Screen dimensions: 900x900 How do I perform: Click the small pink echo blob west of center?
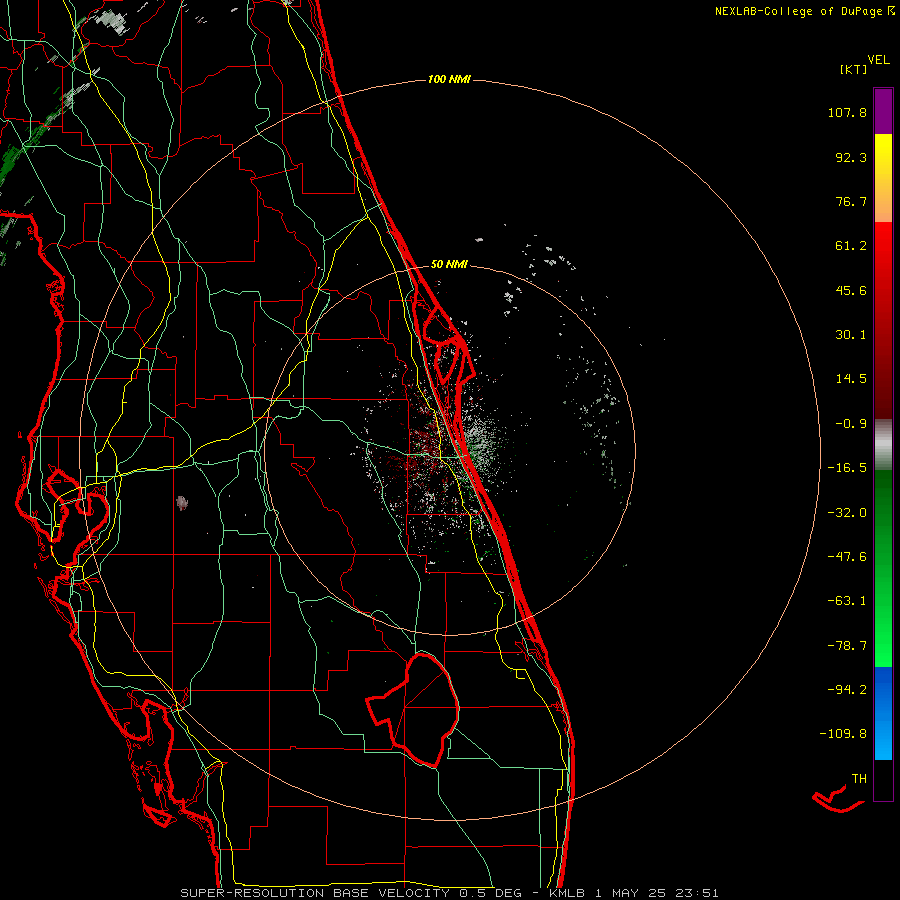click(182, 503)
